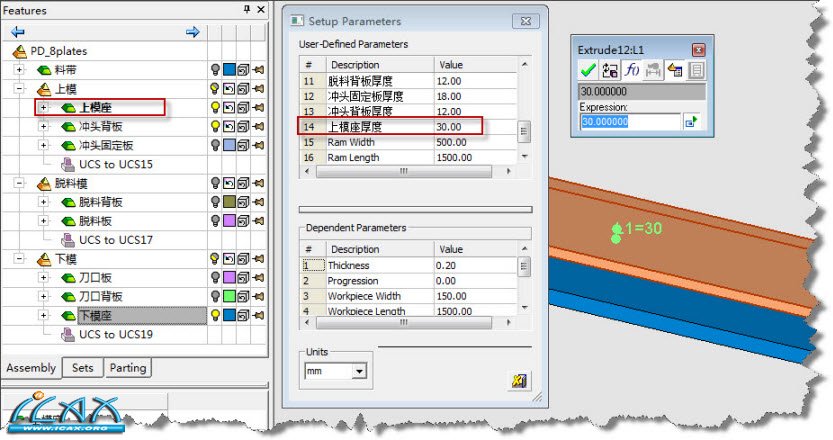This screenshot has height=440, width=833.
Task: Open the Units mm dropdown
Action: tap(360, 371)
